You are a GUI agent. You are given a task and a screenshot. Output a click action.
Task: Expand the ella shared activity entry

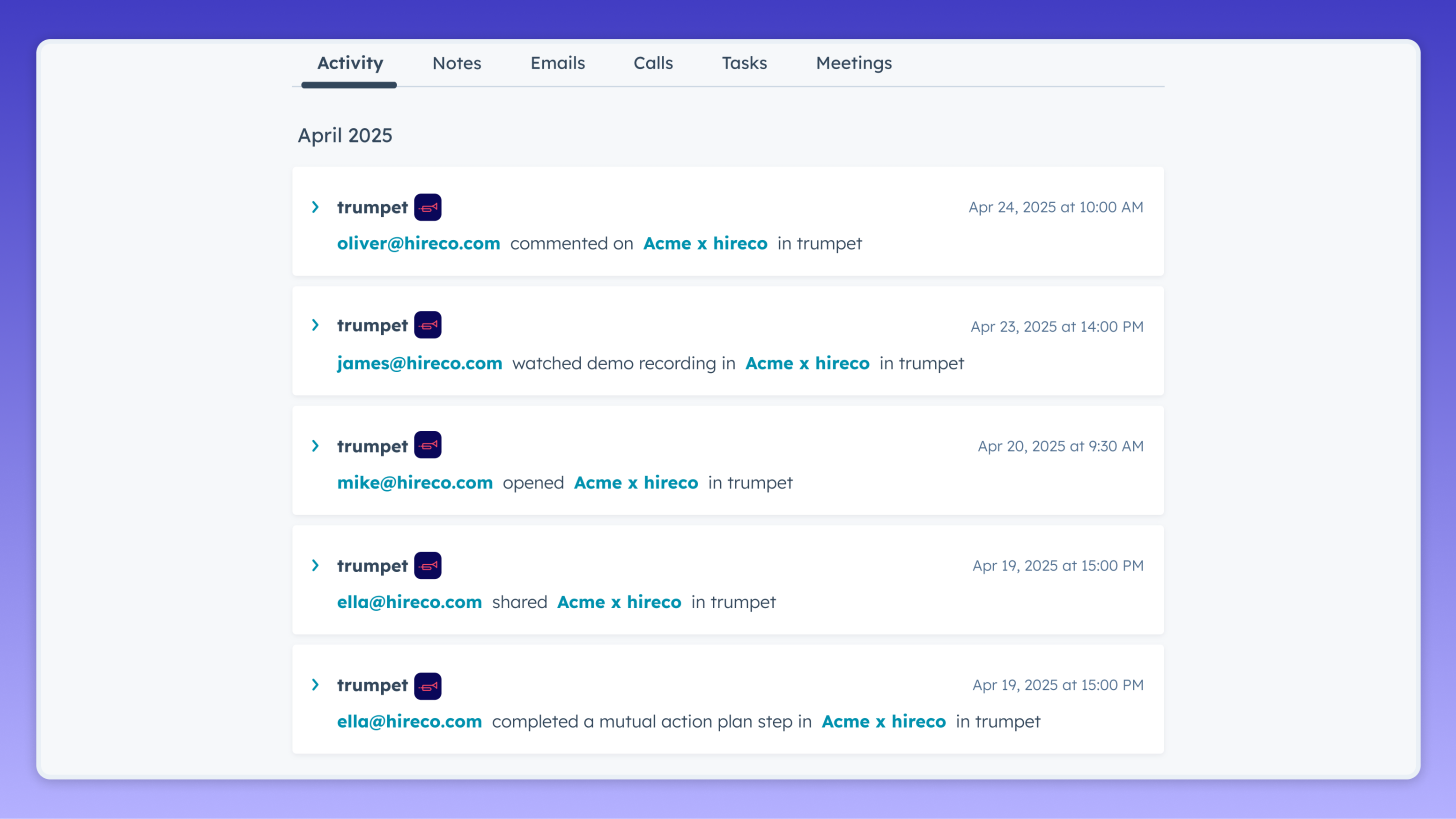pos(315,565)
